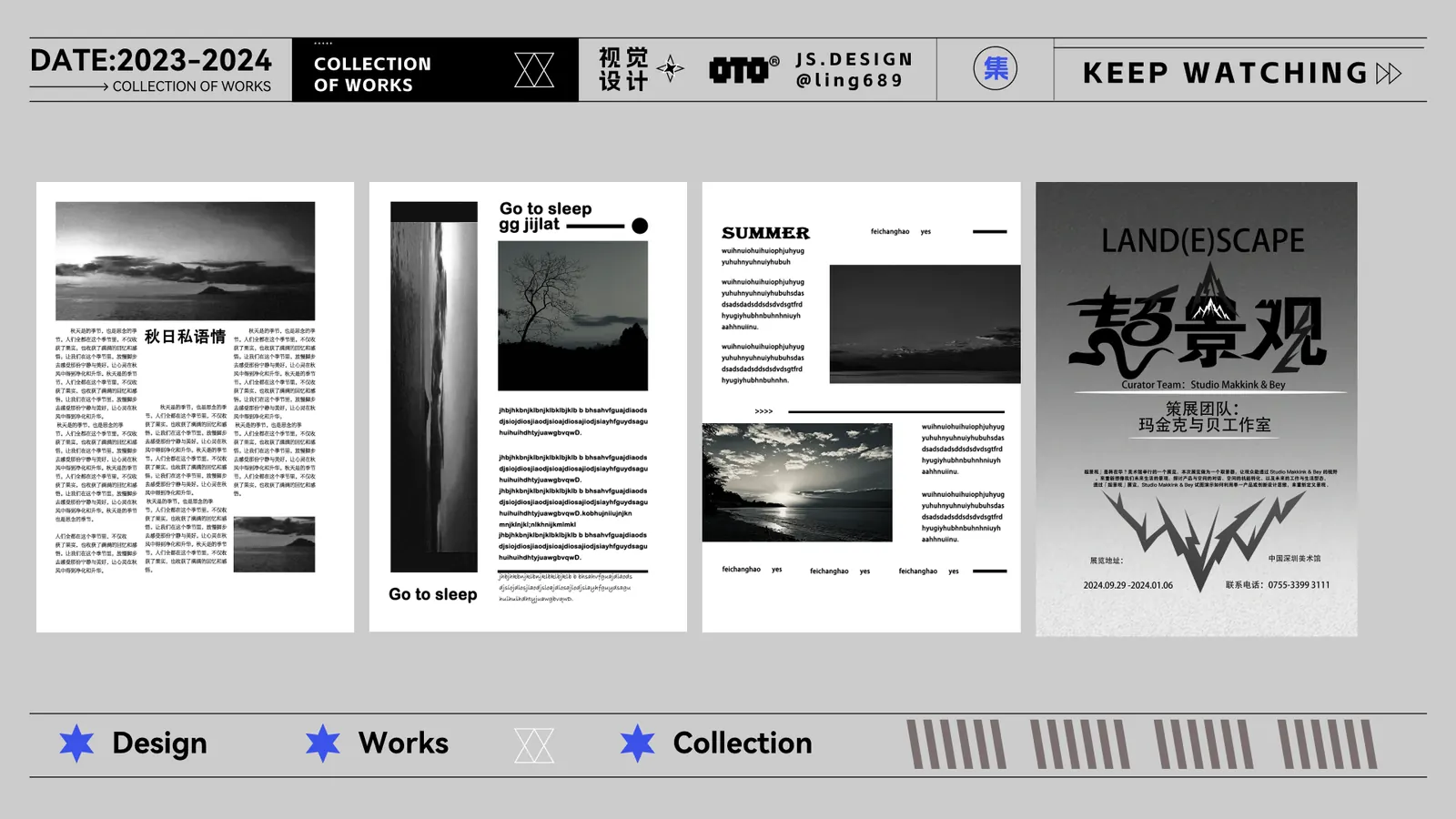Click the Go to sleep caption under tall photo

(433, 594)
